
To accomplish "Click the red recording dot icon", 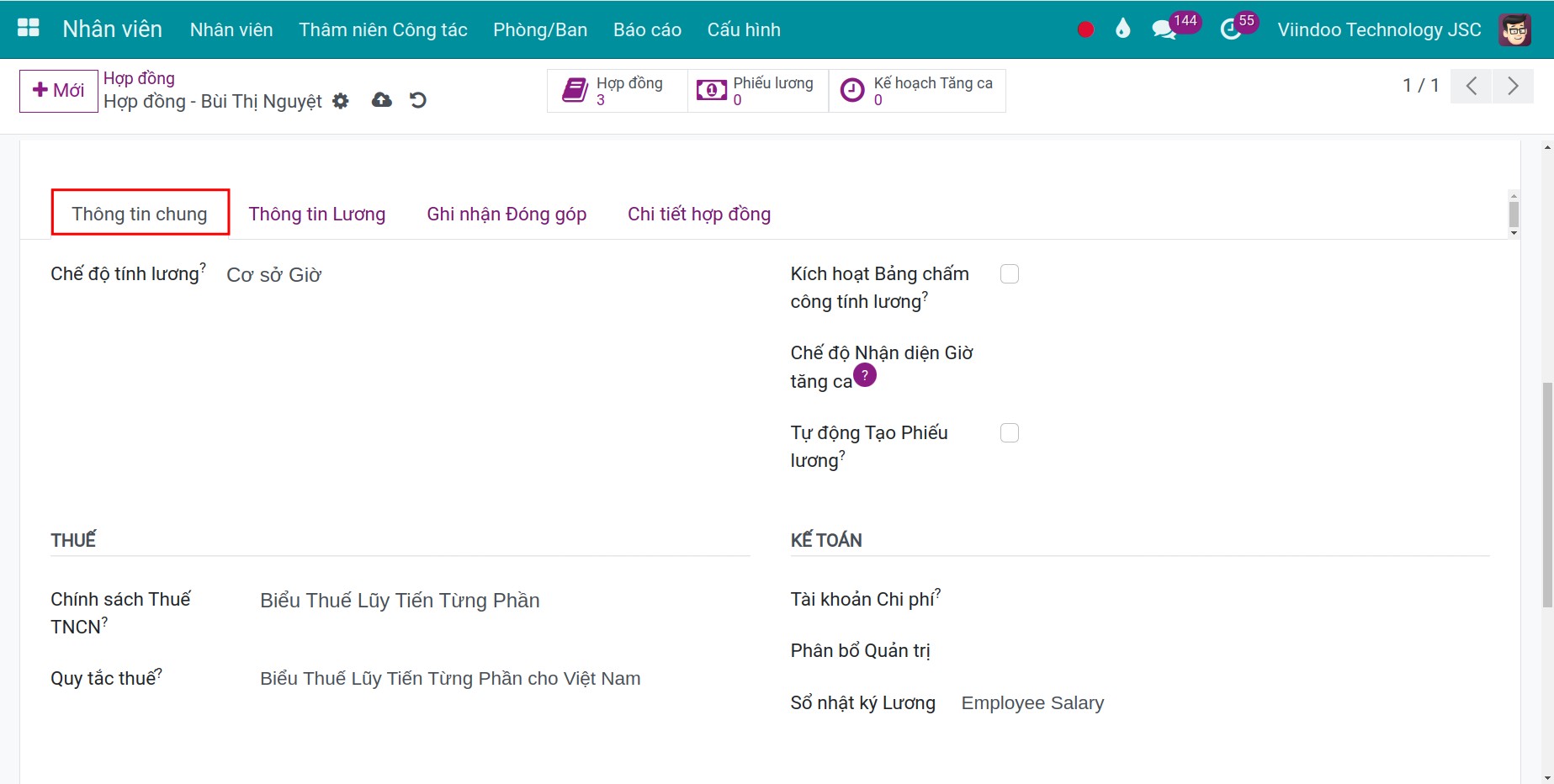I will (x=1085, y=29).
